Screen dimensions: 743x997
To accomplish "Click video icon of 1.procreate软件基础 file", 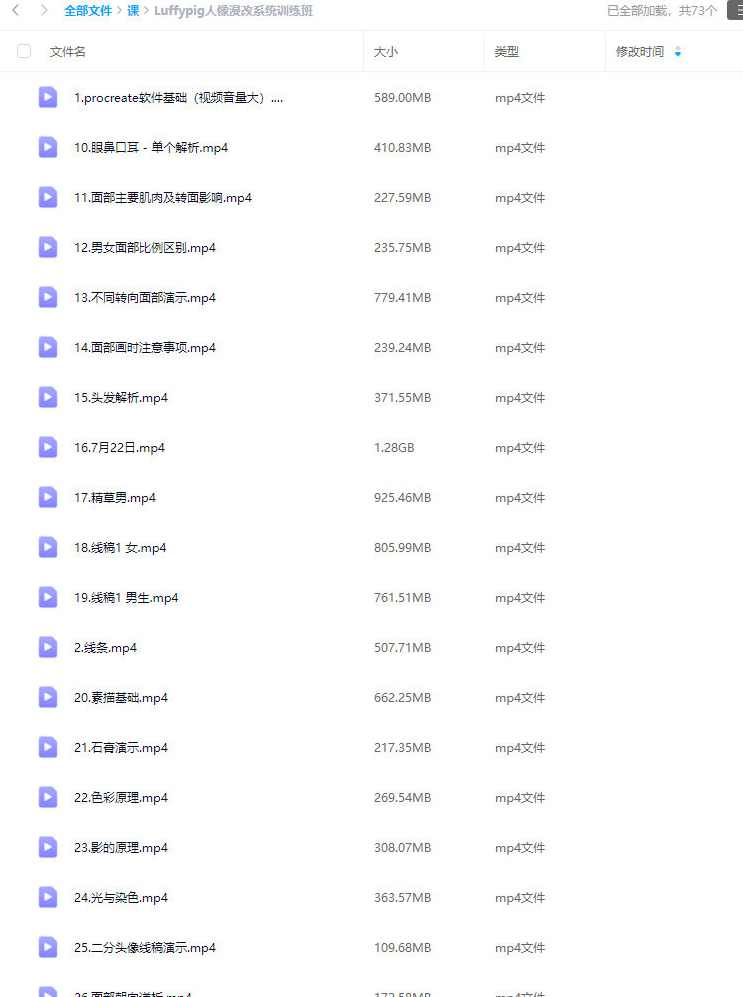I will 48,97.
